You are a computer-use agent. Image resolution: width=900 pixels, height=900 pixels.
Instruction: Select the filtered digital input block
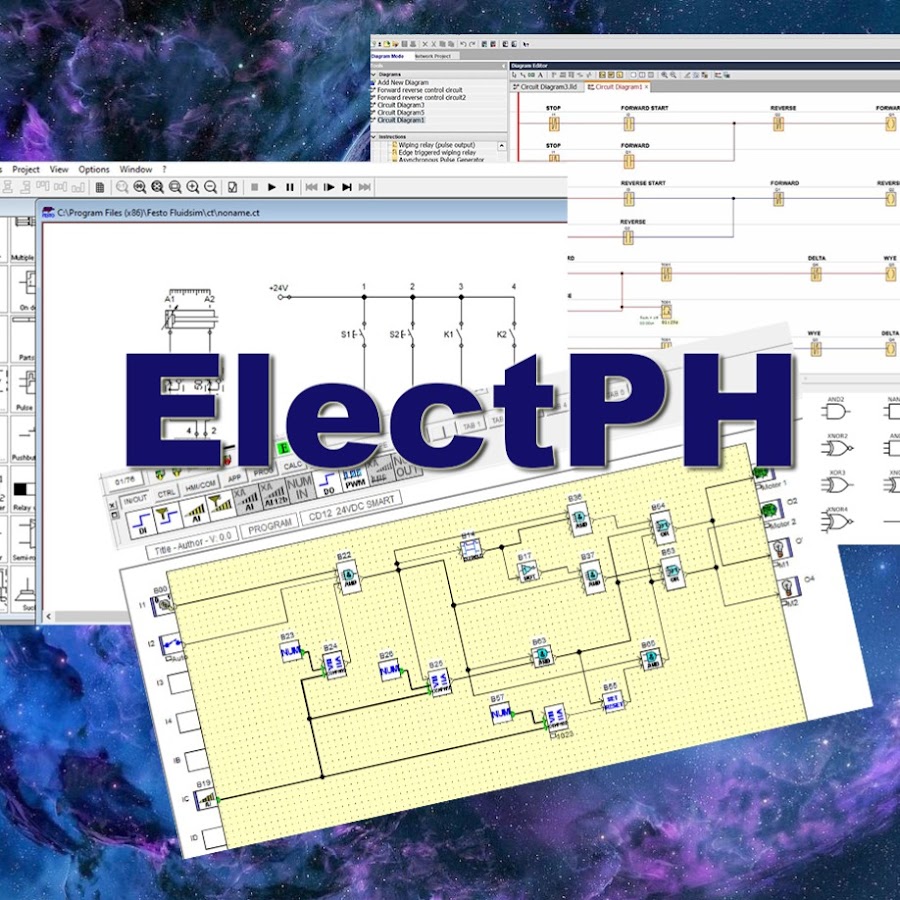[169, 516]
